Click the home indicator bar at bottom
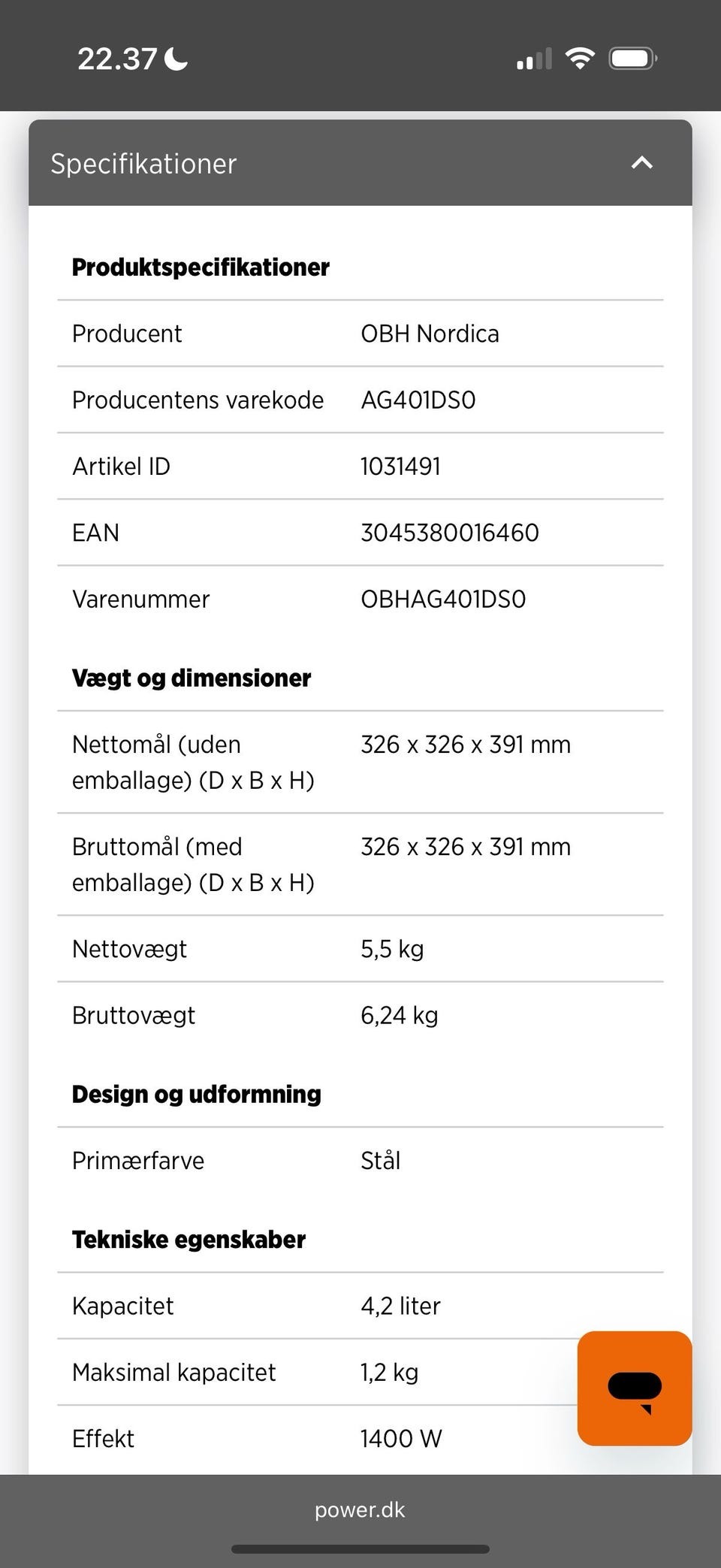Screen dimensions: 721x1568 (x=360, y=1549)
